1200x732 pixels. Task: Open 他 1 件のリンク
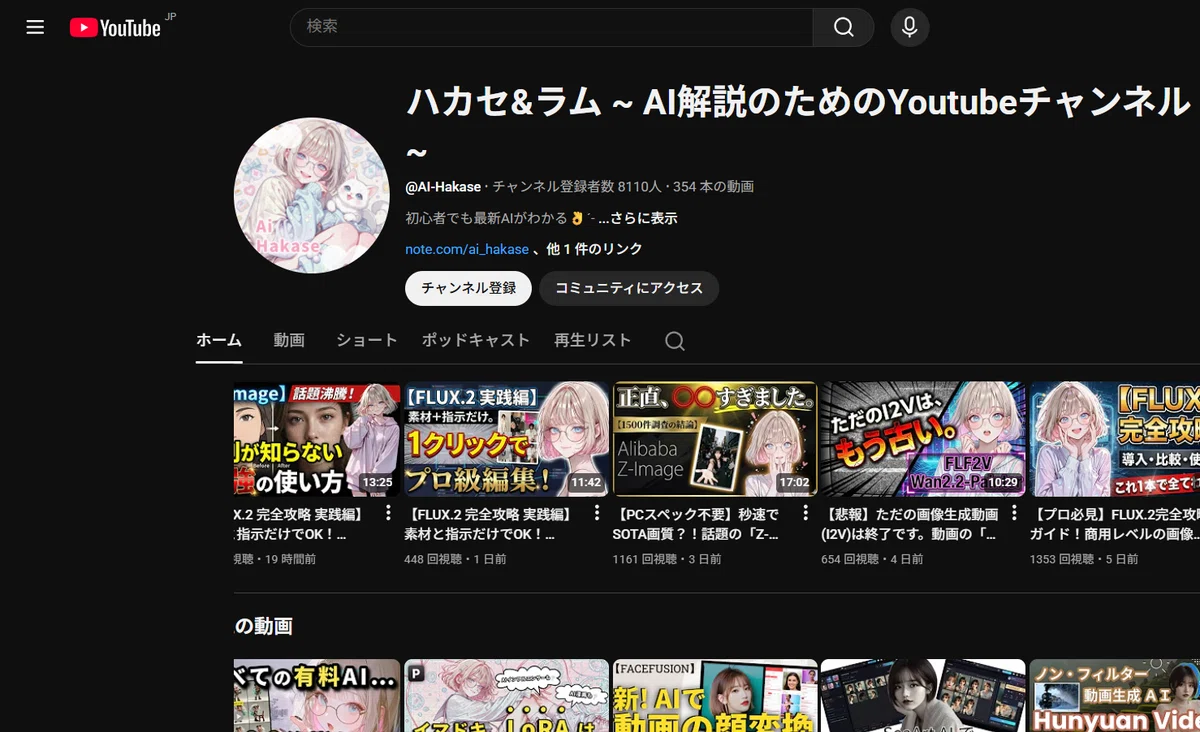595,249
